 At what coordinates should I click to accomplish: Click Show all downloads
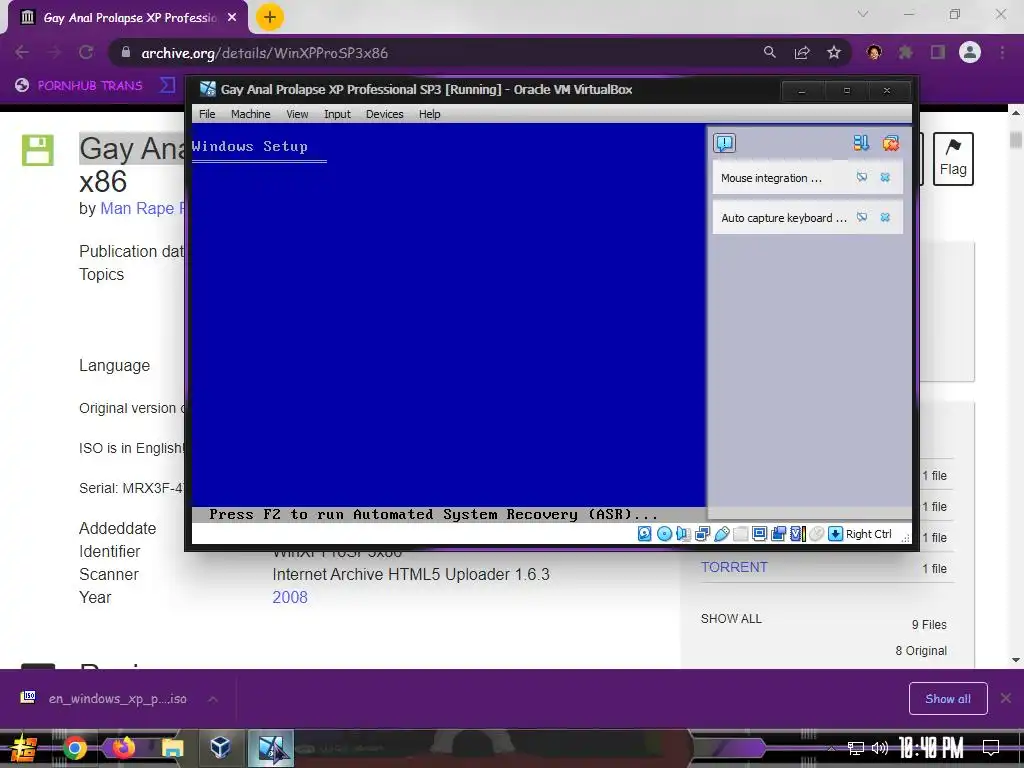(x=948, y=699)
